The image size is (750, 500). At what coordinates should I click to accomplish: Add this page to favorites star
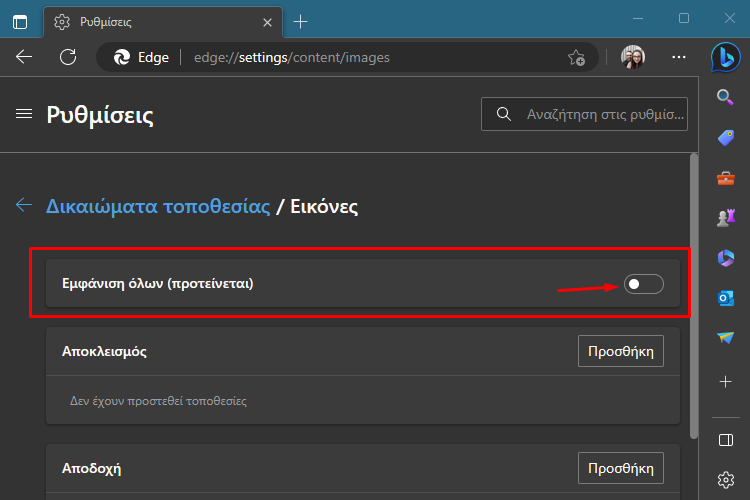tap(576, 58)
